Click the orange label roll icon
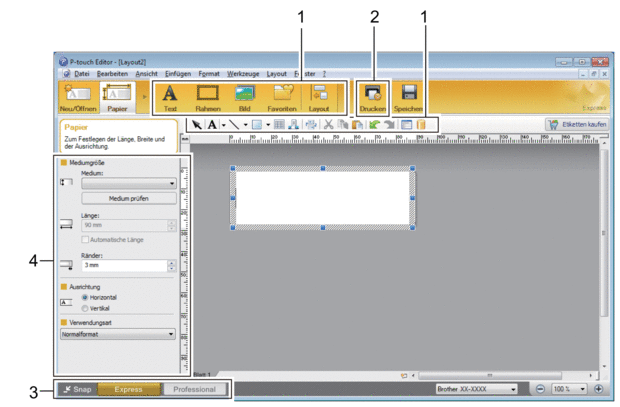620x407 pixels. pos(421,125)
